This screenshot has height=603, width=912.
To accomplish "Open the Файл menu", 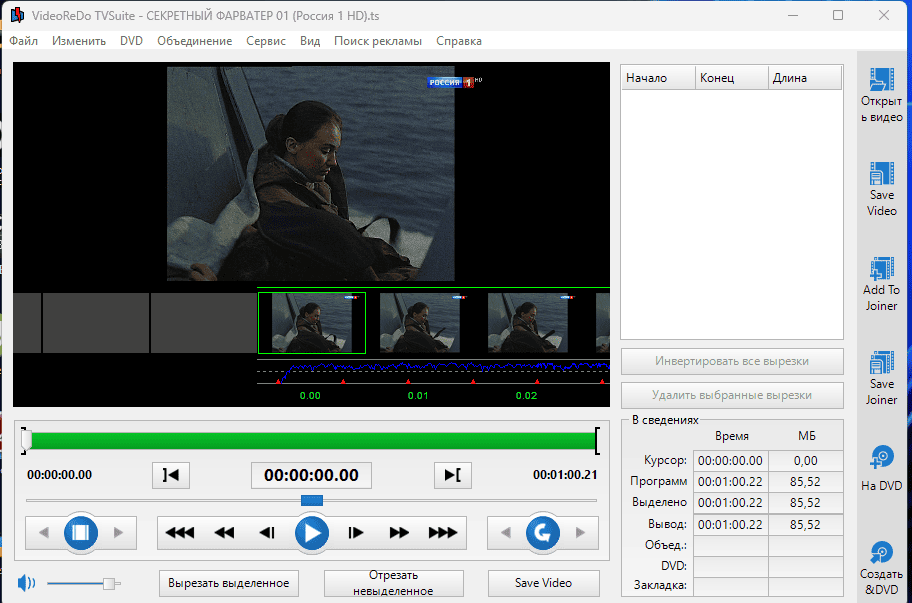I will tap(24, 41).
